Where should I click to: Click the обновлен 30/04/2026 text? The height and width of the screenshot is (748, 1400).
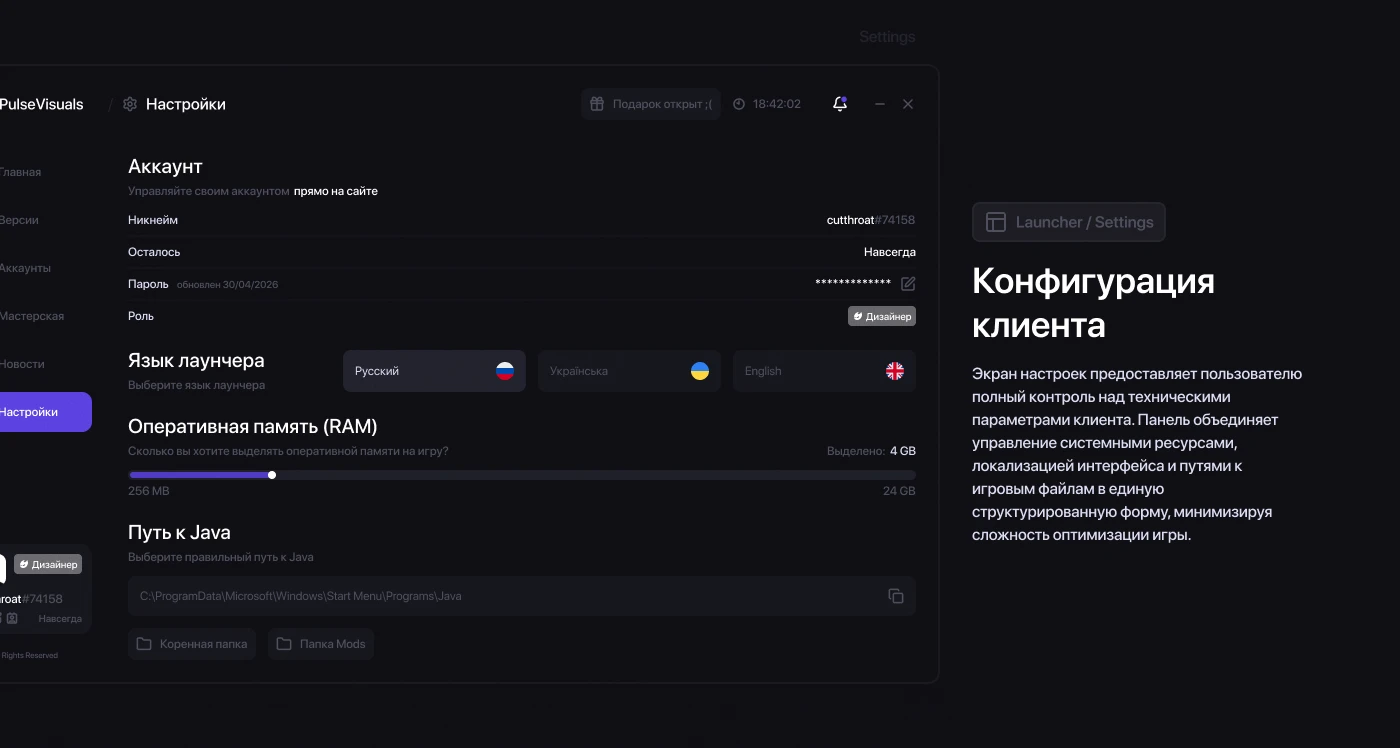227,285
